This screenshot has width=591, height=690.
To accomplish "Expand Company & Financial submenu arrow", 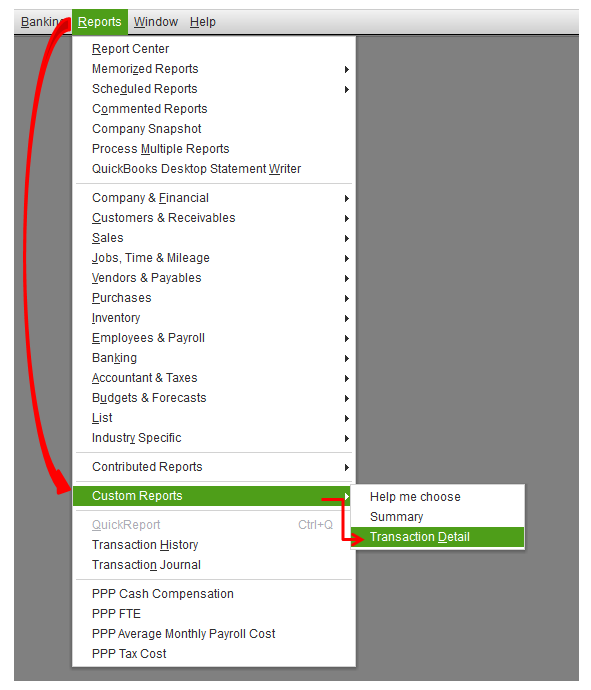I will (x=347, y=198).
